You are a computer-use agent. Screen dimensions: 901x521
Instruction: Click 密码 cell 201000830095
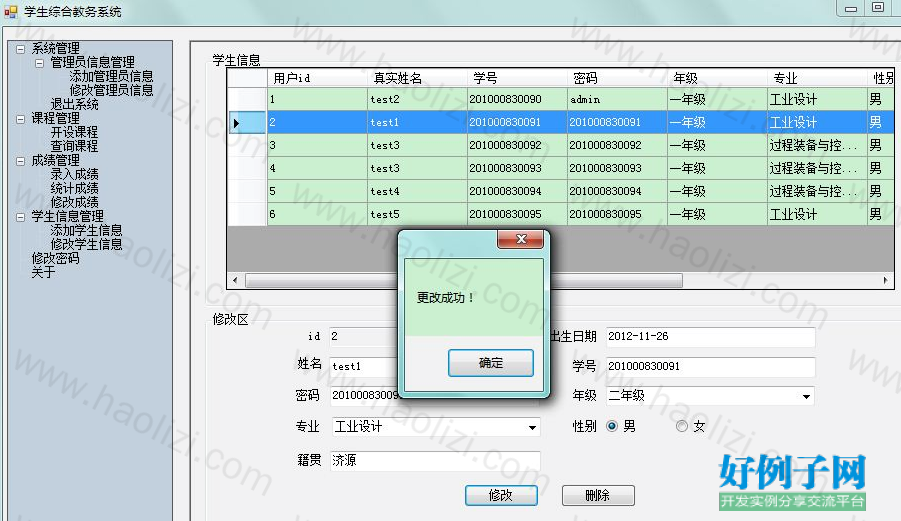(x=617, y=214)
